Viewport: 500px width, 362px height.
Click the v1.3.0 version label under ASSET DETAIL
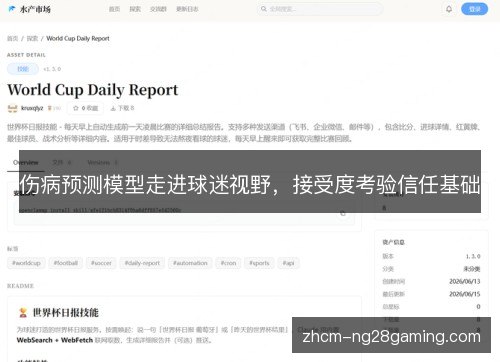point(52,69)
